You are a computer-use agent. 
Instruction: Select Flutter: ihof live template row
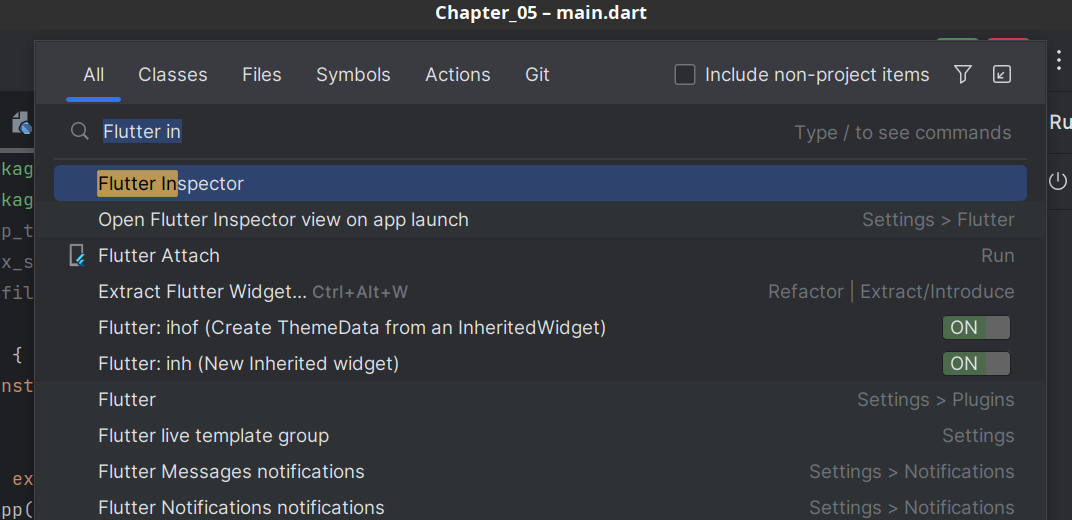pos(540,327)
